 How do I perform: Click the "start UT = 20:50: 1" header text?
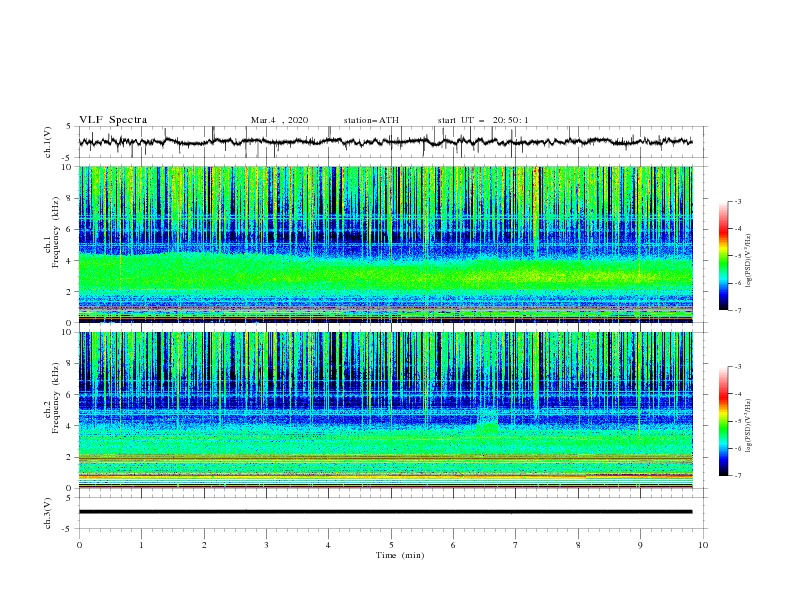coord(483,120)
